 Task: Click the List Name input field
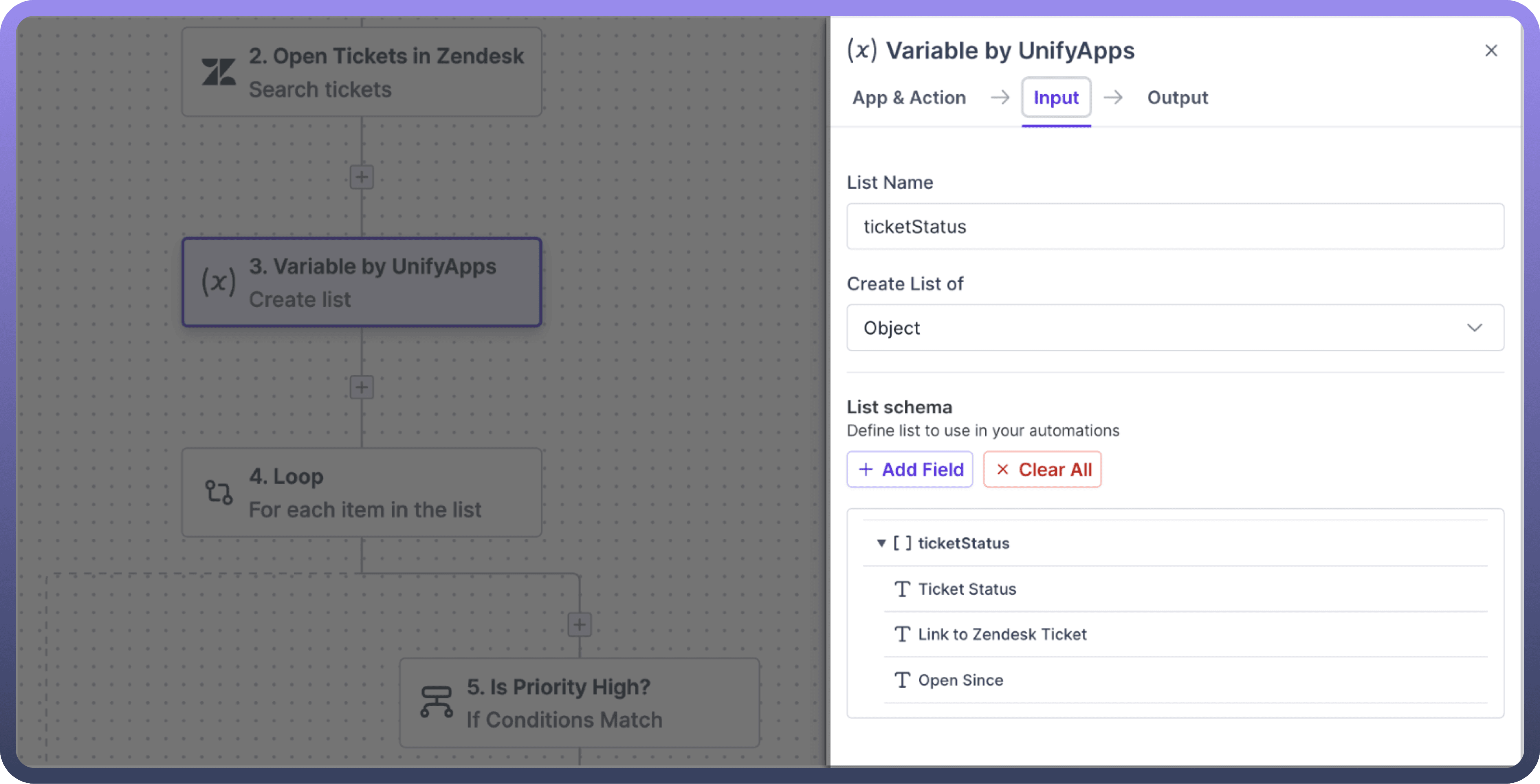(1174, 227)
